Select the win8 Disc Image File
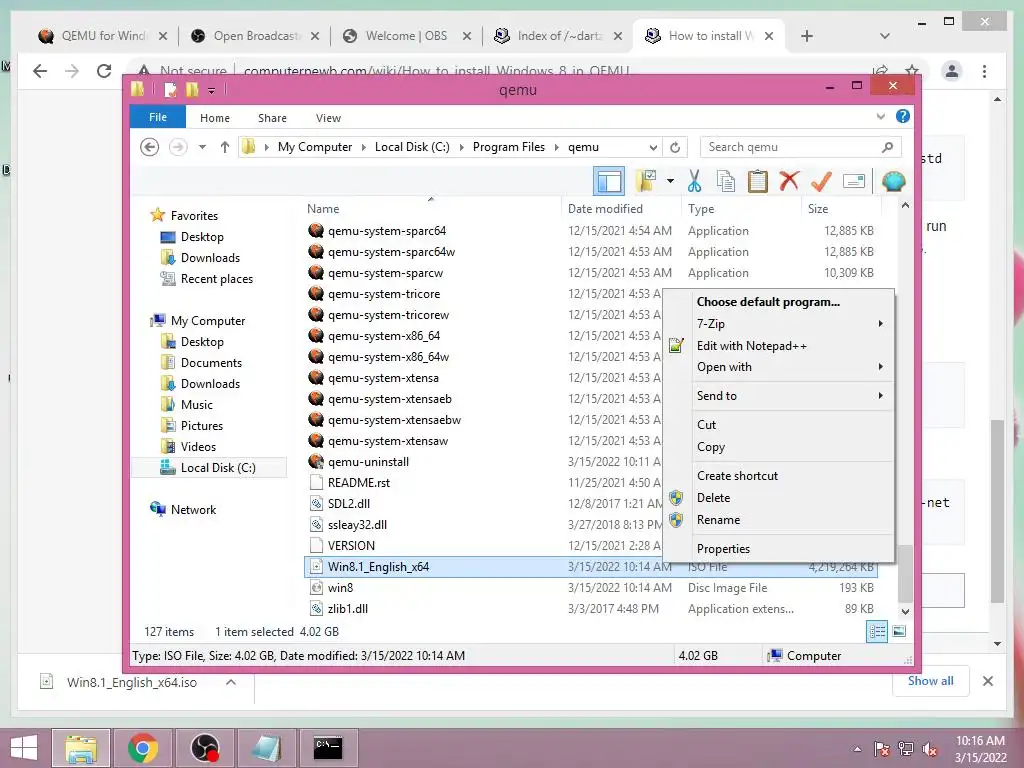The image size is (1024, 768). tap(591, 588)
